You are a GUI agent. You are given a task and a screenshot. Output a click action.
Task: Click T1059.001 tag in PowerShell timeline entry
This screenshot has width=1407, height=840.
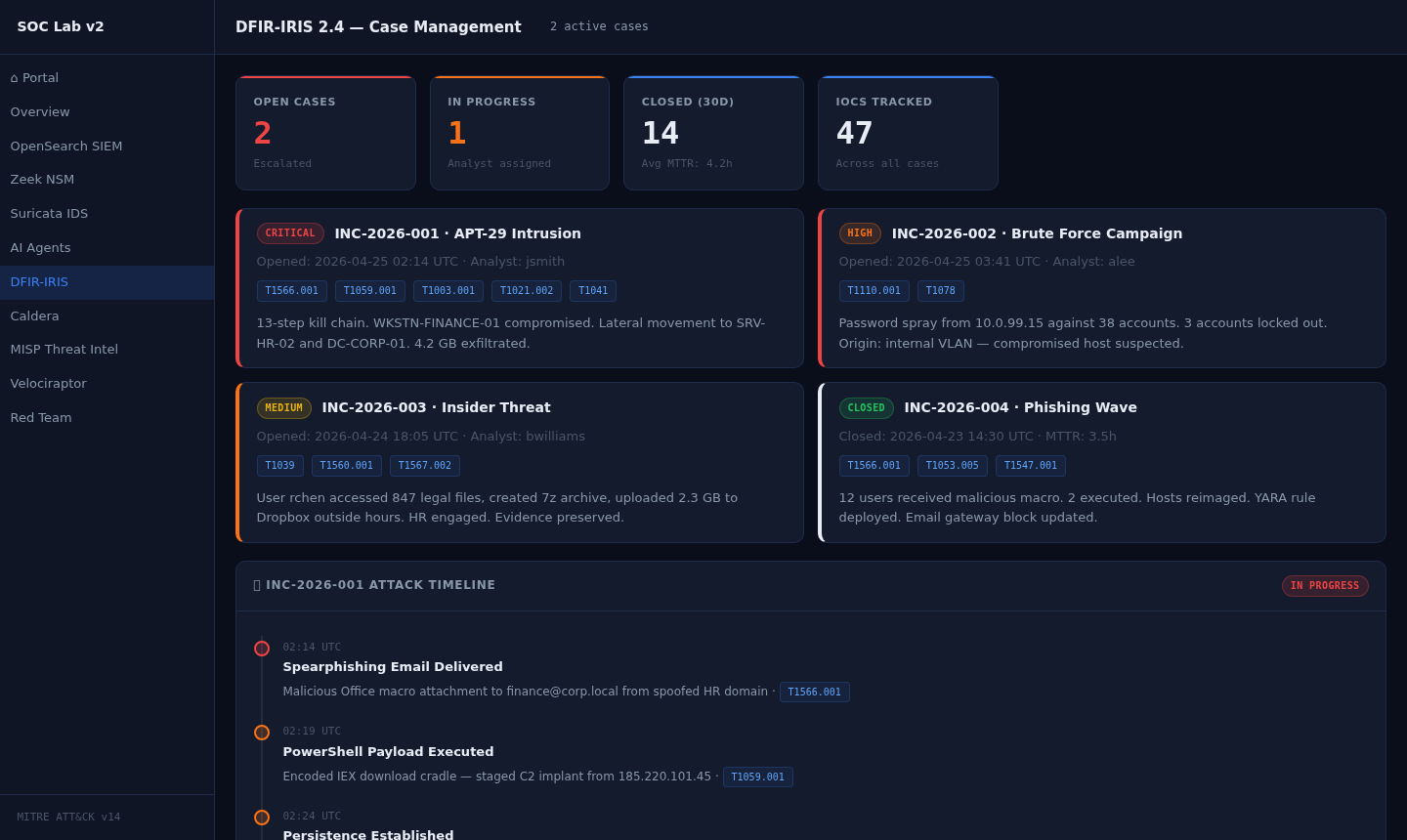[x=758, y=777]
